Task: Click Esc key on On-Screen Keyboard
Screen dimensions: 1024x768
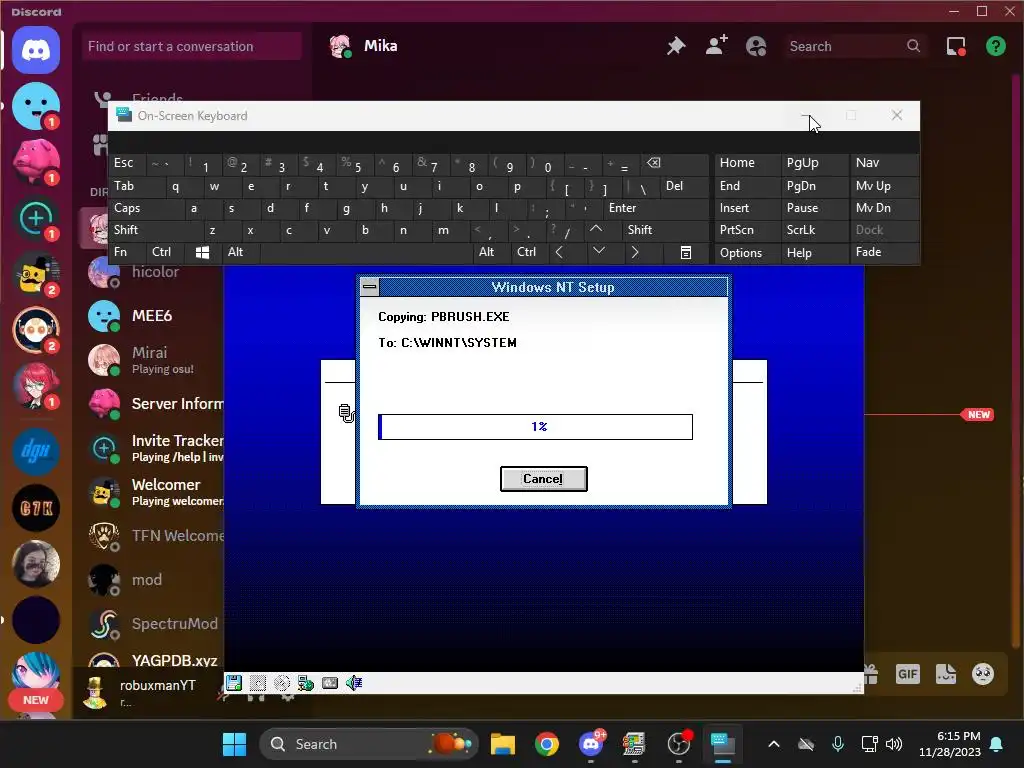Action: [128, 163]
